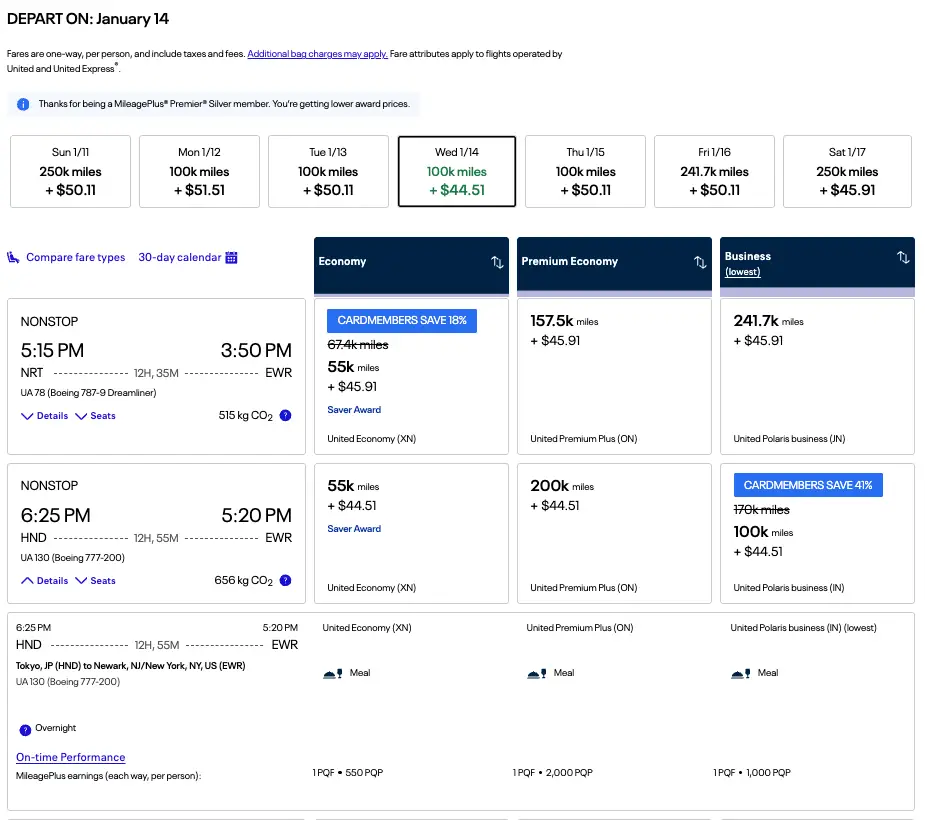The image size is (925, 820).
Task: Expand Seats for UA 130 flight
Action: pos(96,581)
